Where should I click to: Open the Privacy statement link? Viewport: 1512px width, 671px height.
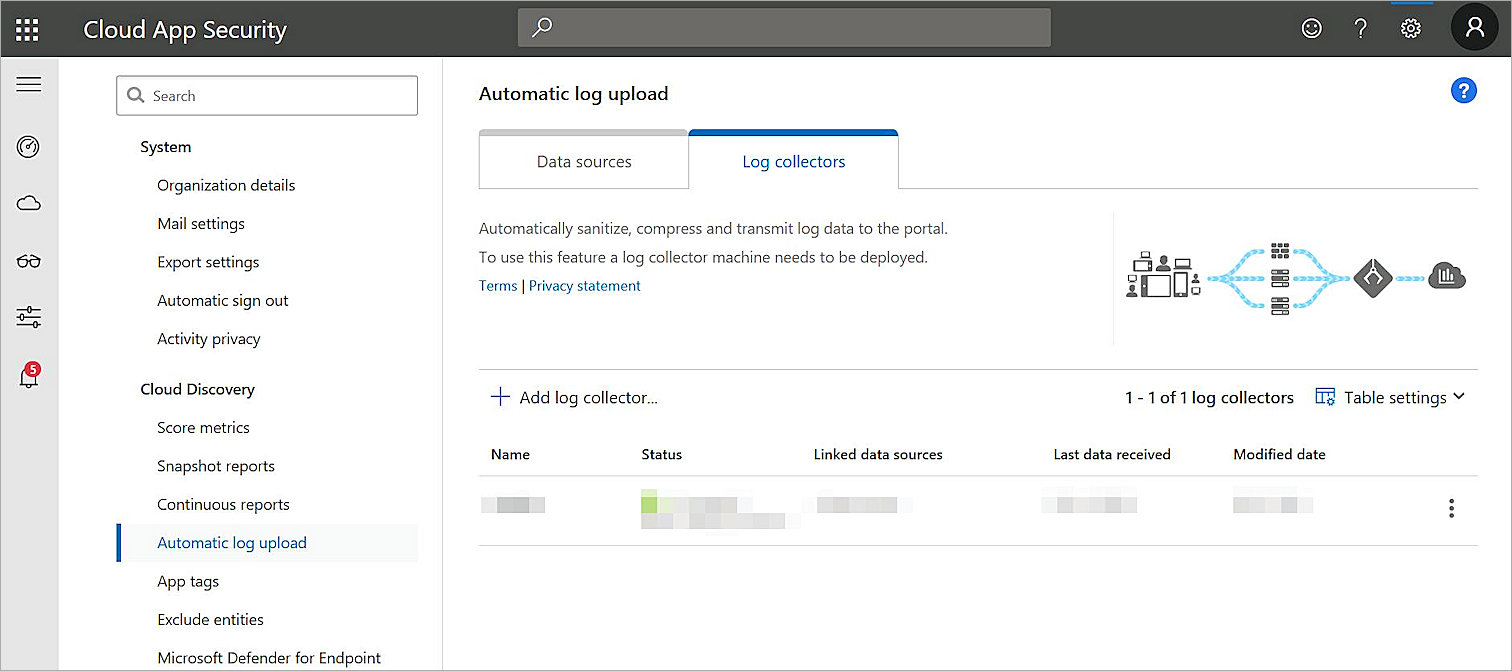point(584,286)
